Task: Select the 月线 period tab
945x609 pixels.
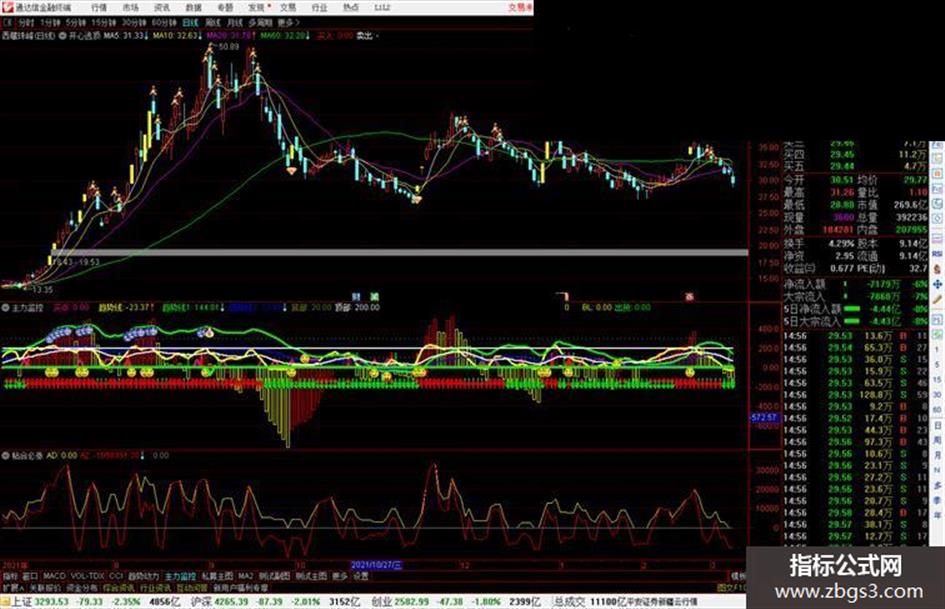Action: [234, 23]
